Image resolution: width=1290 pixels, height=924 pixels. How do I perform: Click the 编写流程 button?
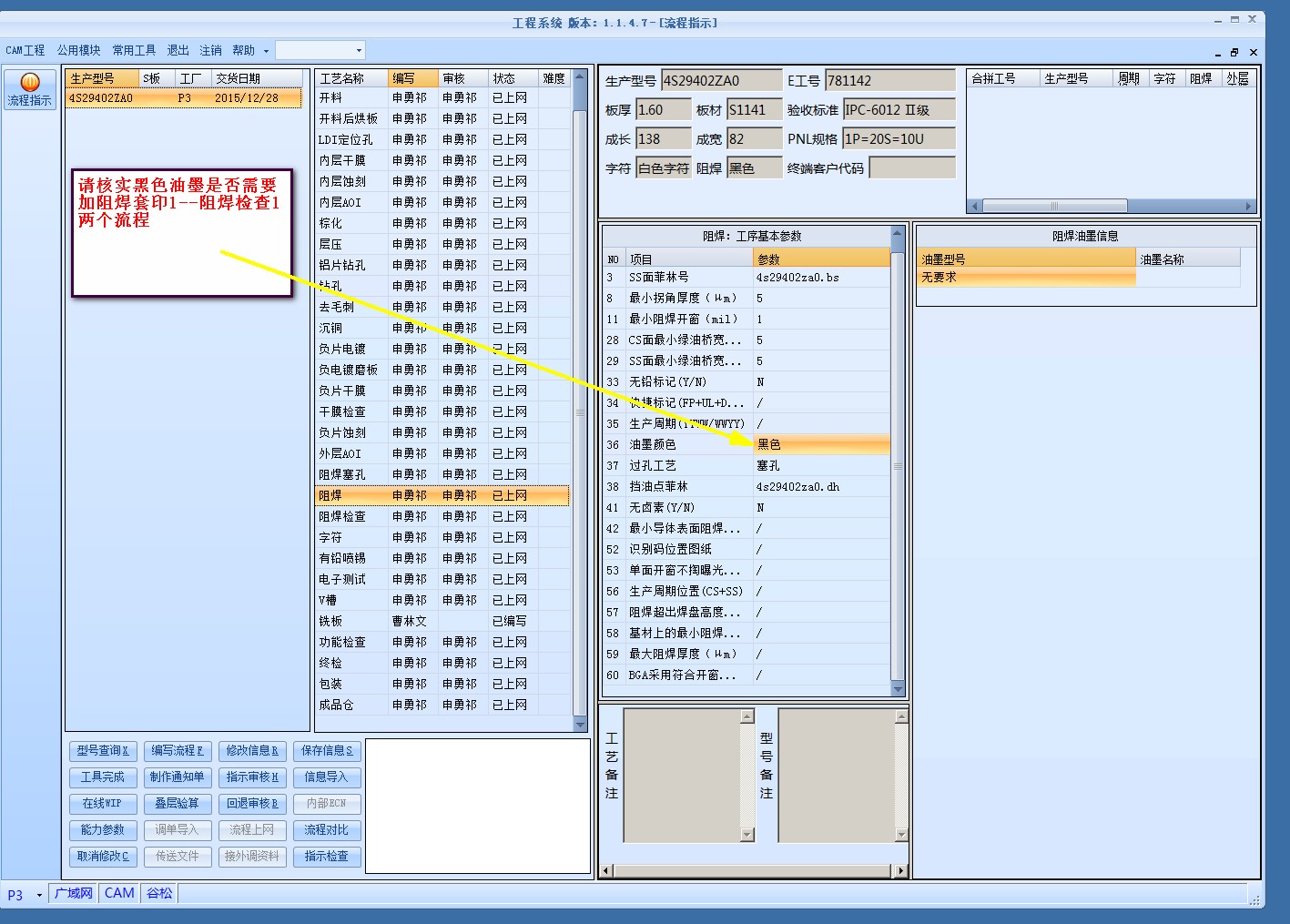coord(178,751)
